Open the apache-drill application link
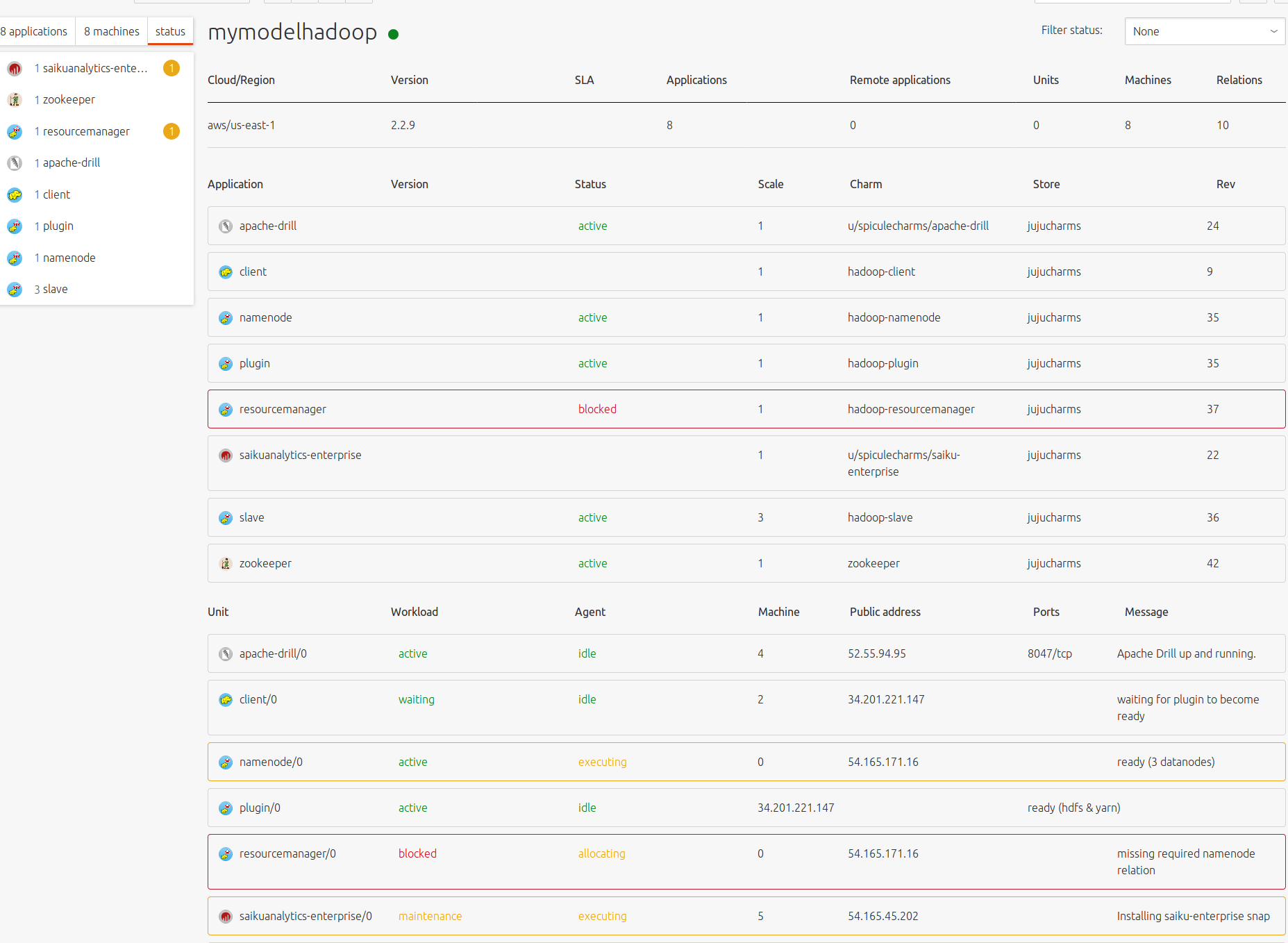This screenshot has height=943, width=1288. pyautogui.click(x=268, y=226)
